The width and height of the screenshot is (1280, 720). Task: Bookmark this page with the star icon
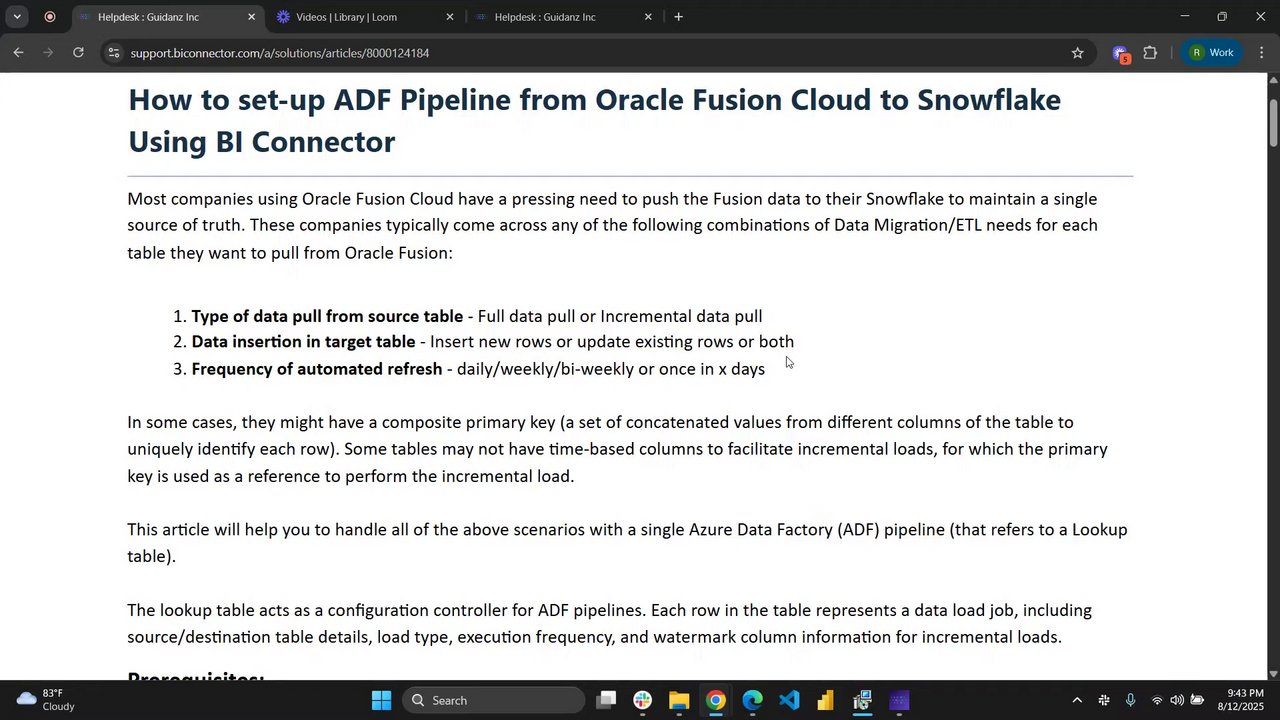(x=1077, y=53)
